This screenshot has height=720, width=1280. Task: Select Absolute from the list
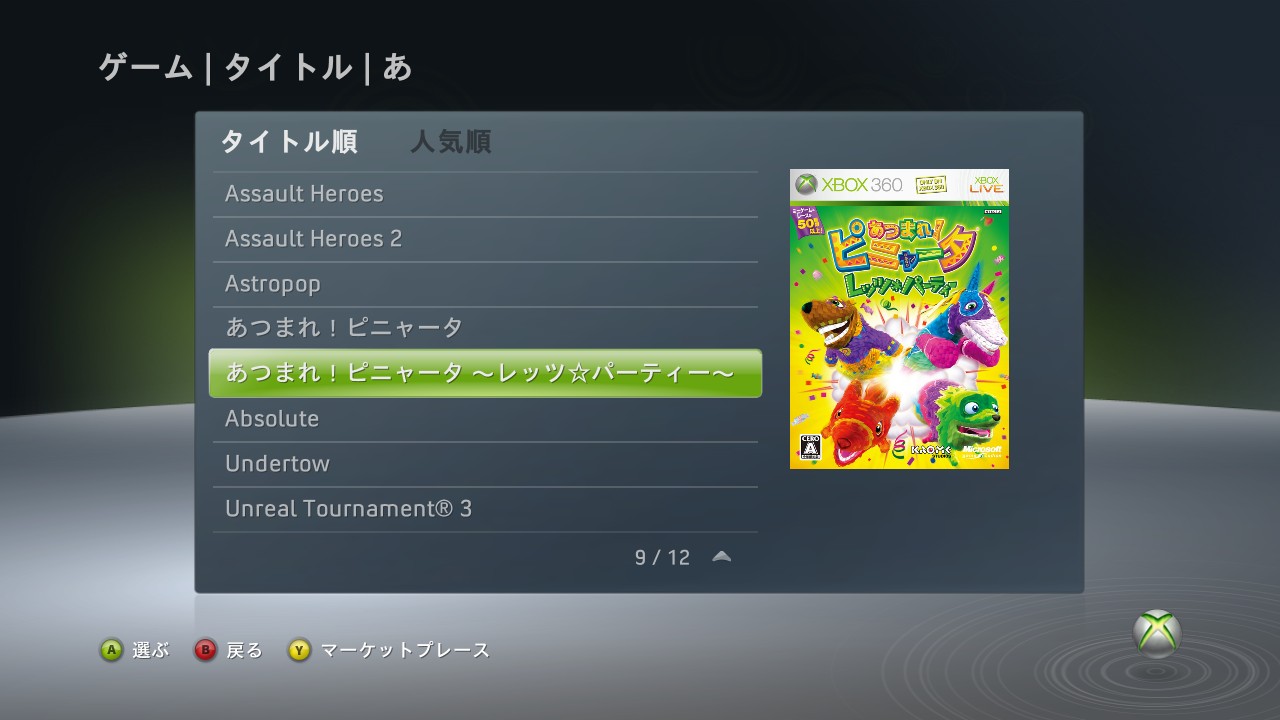tap(485, 419)
